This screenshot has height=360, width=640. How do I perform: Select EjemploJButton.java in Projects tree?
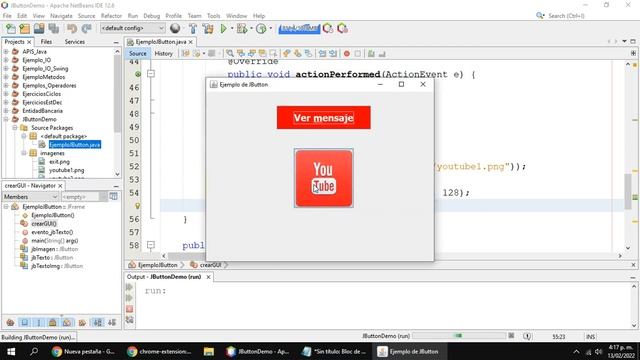75,144
